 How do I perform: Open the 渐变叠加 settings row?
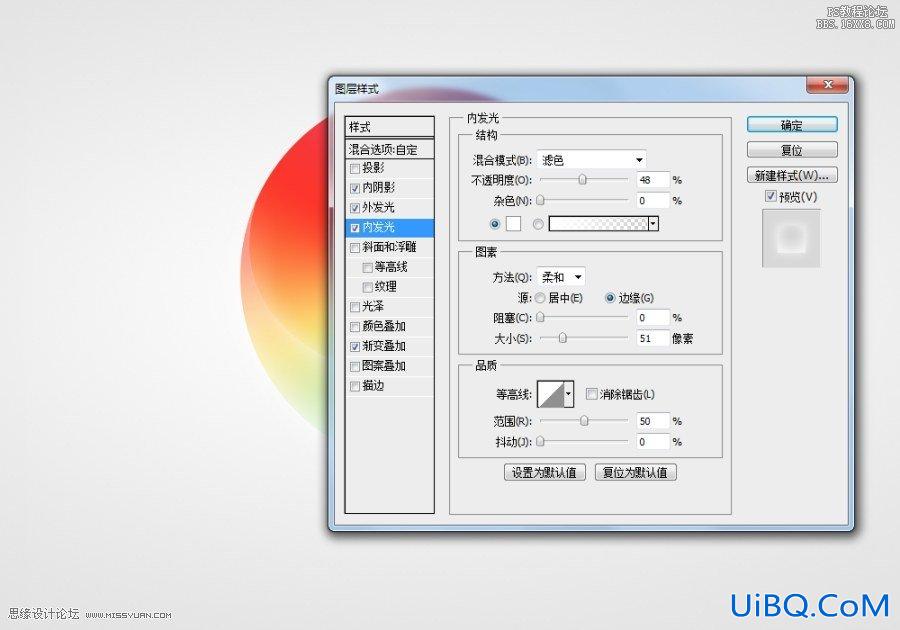[389, 346]
